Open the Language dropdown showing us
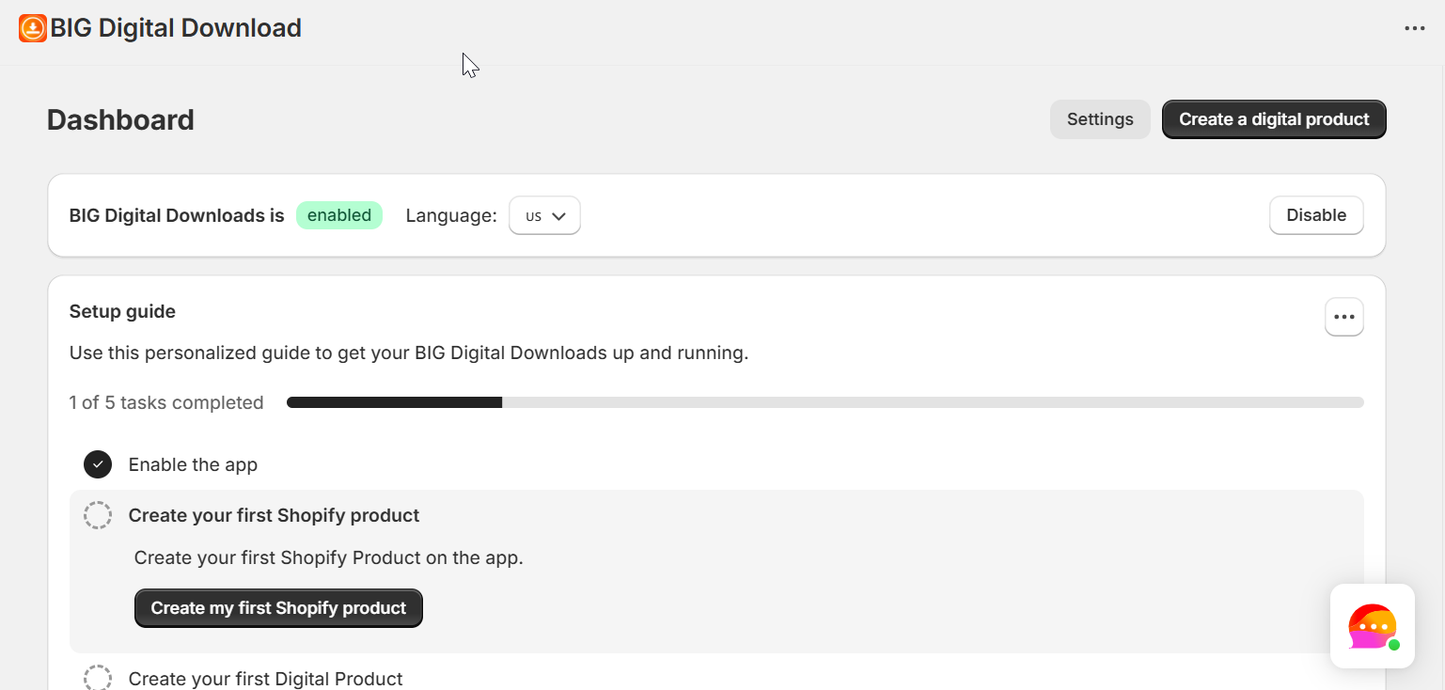The height and width of the screenshot is (690, 1445). click(x=544, y=215)
